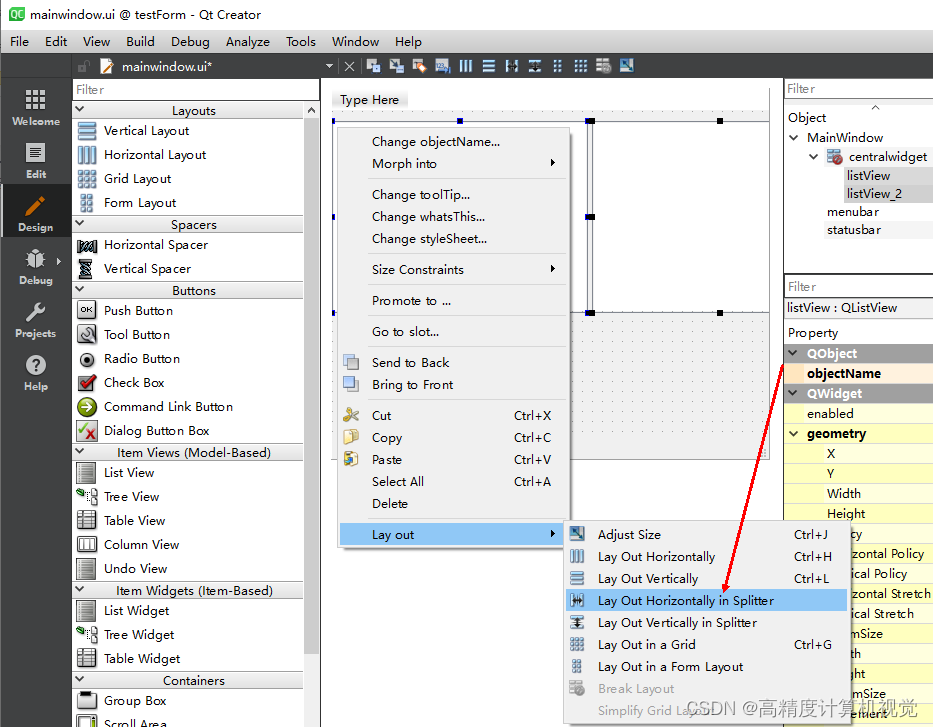933x727 pixels.
Task: Switch to Design mode in sidebar
Action: [x=36, y=213]
